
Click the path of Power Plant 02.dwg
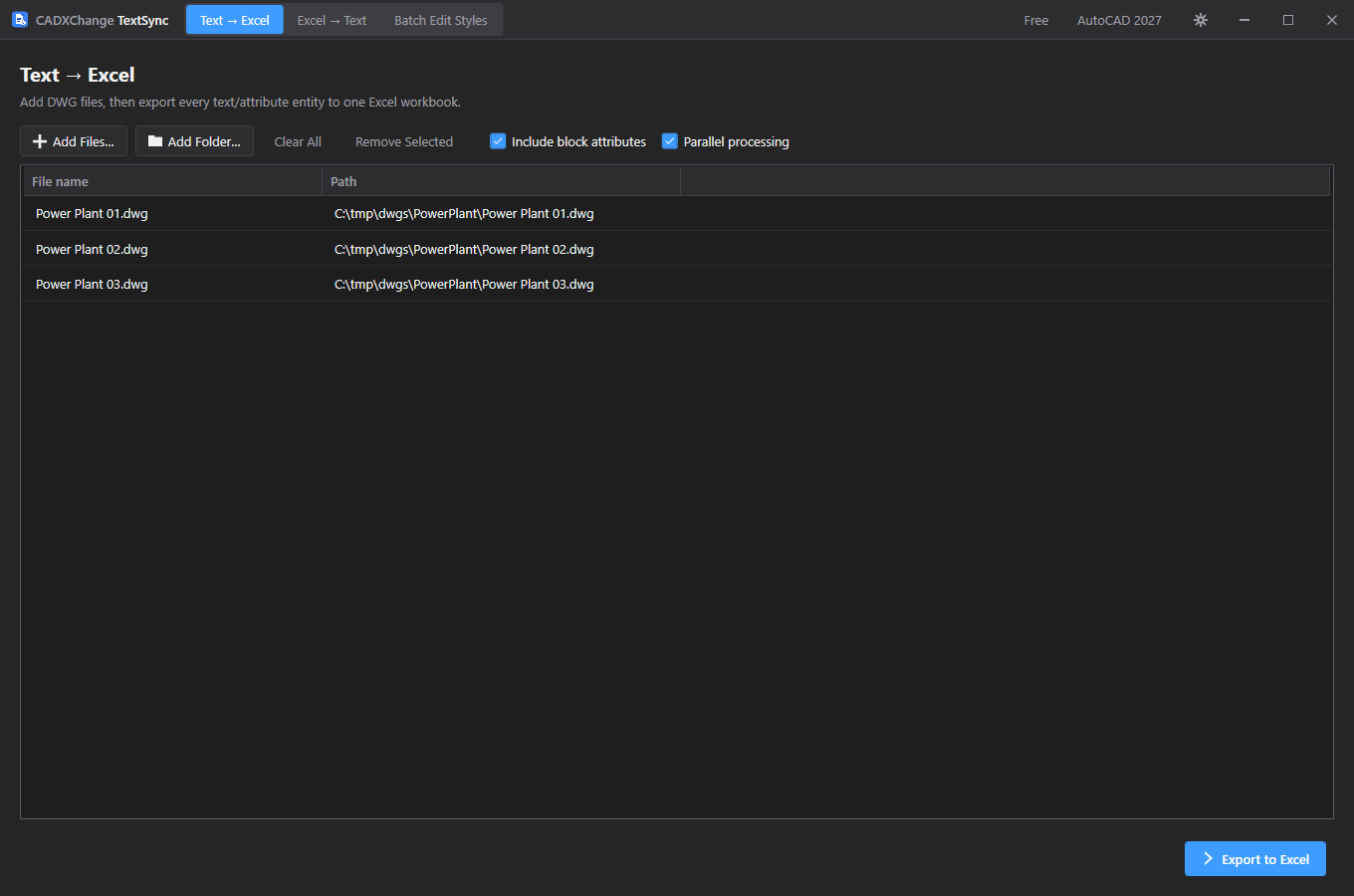464,249
